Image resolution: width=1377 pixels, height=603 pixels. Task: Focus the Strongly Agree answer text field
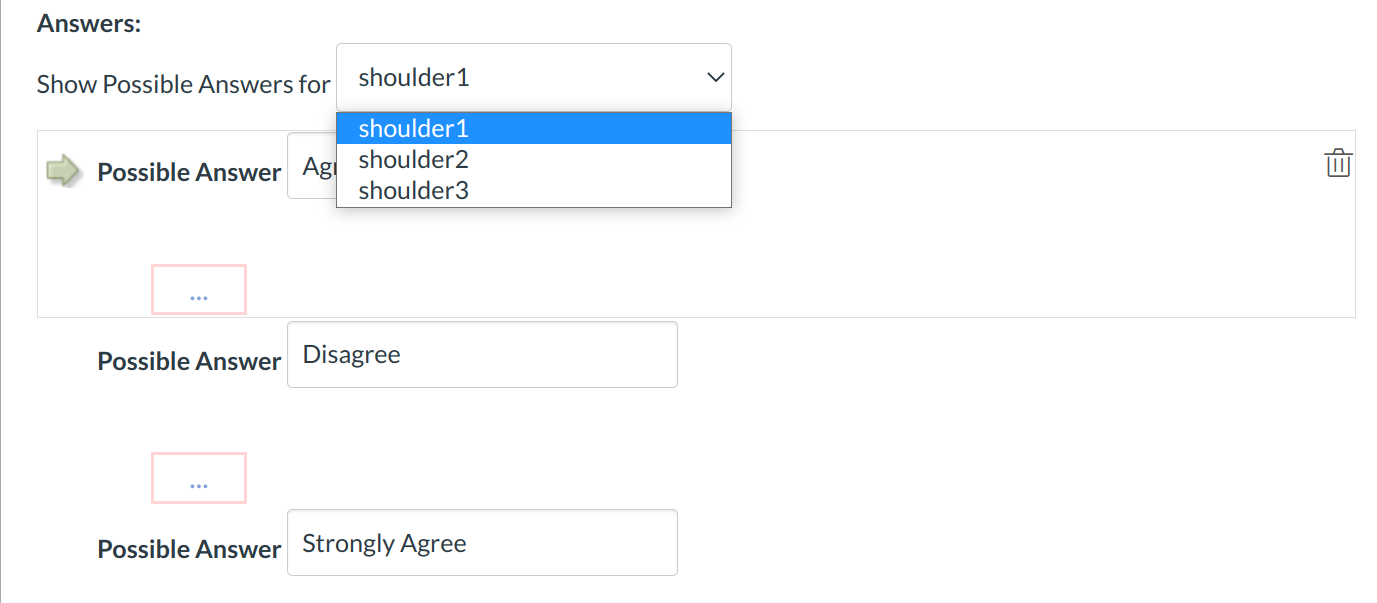(482, 543)
